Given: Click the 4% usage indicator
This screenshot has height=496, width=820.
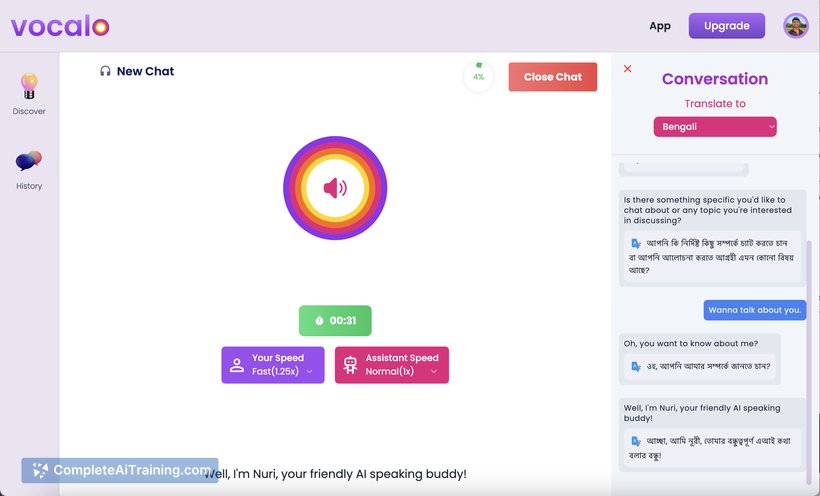Looking at the screenshot, I should point(479,76).
